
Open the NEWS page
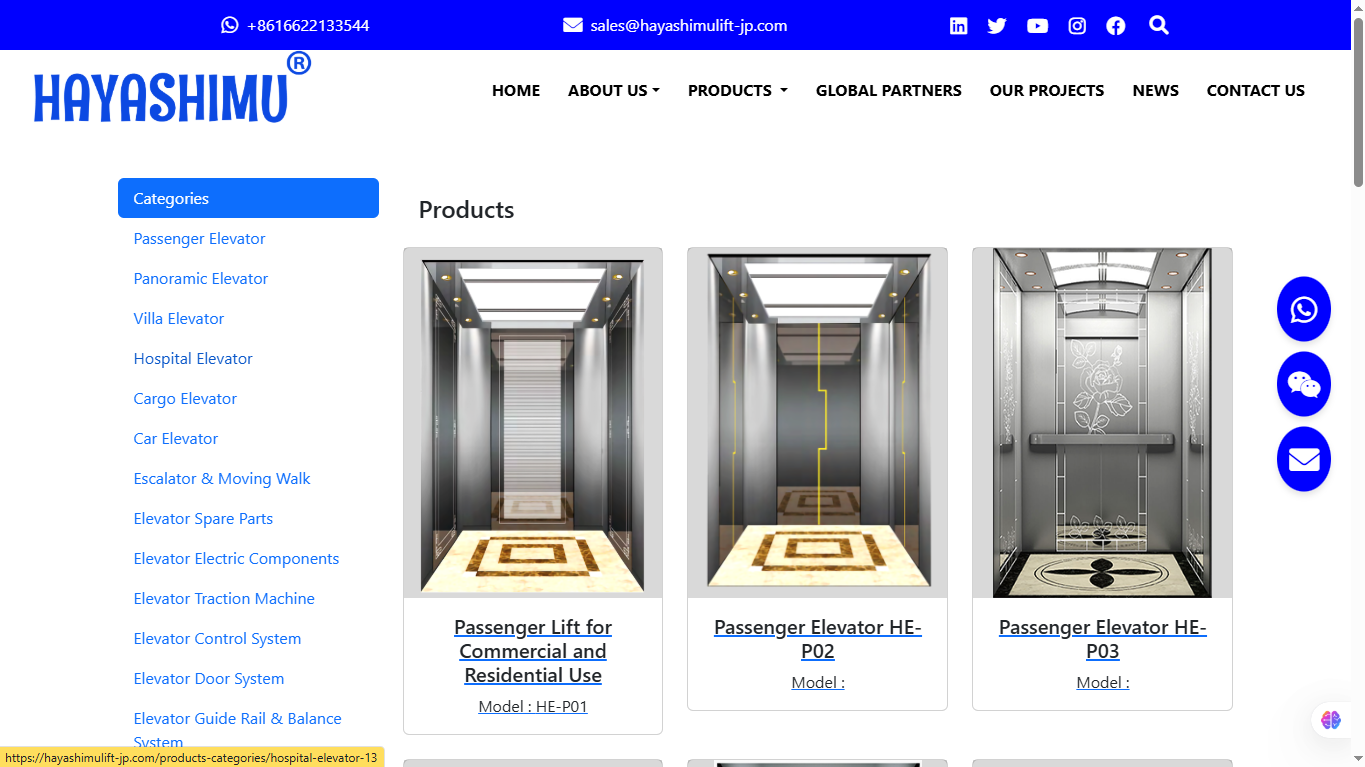click(x=1156, y=90)
